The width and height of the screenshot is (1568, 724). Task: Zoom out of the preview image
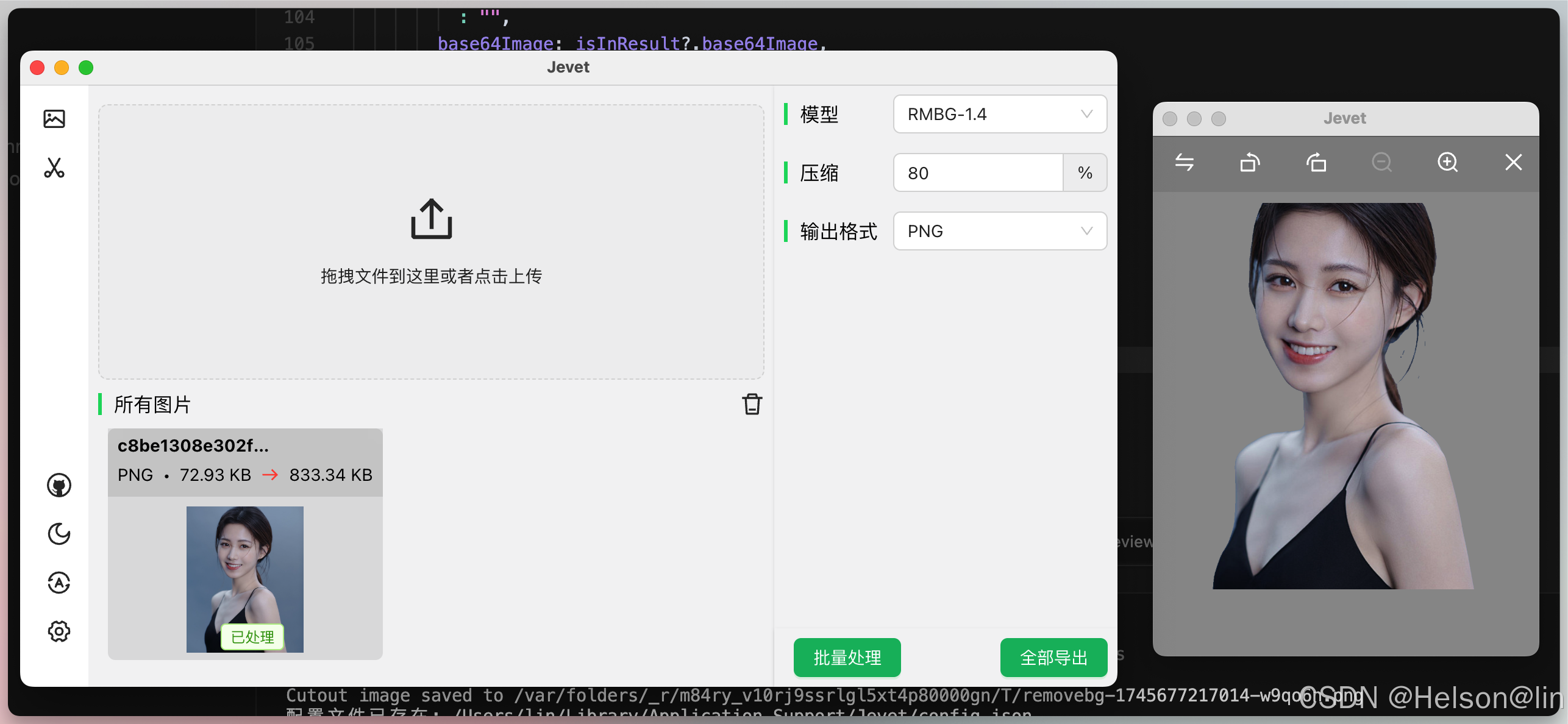coord(1381,162)
